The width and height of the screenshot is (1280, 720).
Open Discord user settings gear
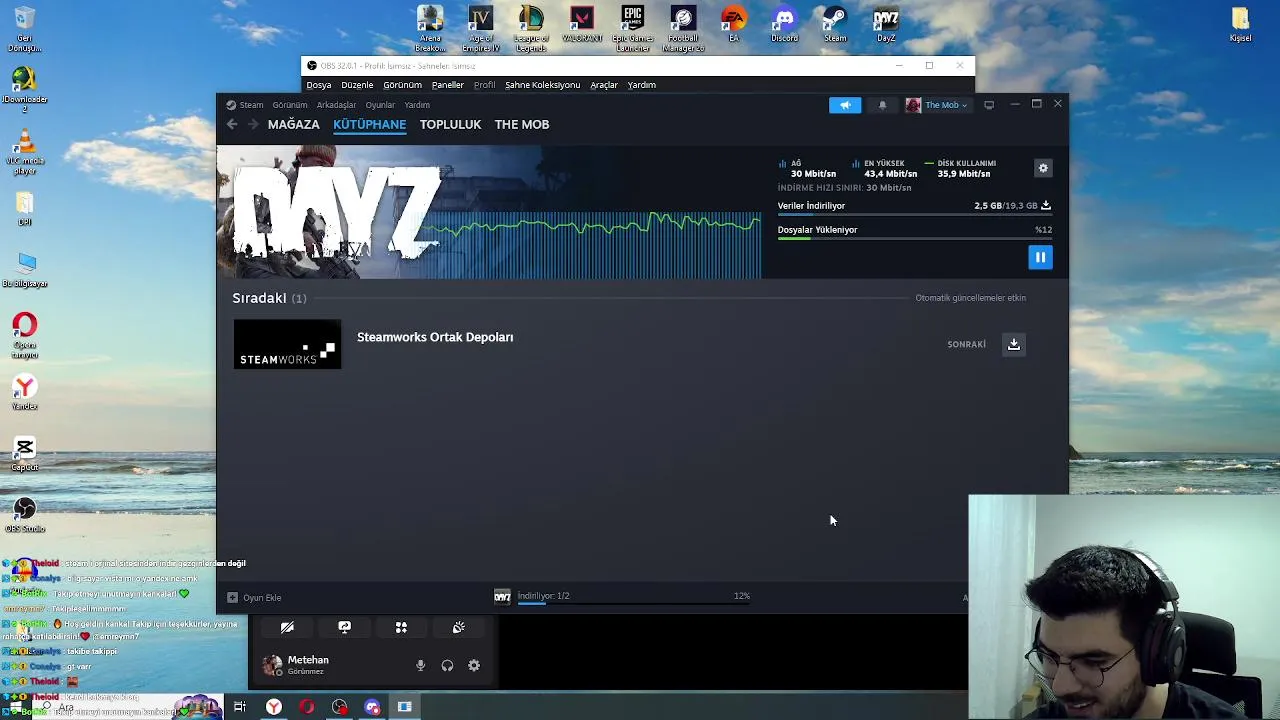tap(474, 665)
